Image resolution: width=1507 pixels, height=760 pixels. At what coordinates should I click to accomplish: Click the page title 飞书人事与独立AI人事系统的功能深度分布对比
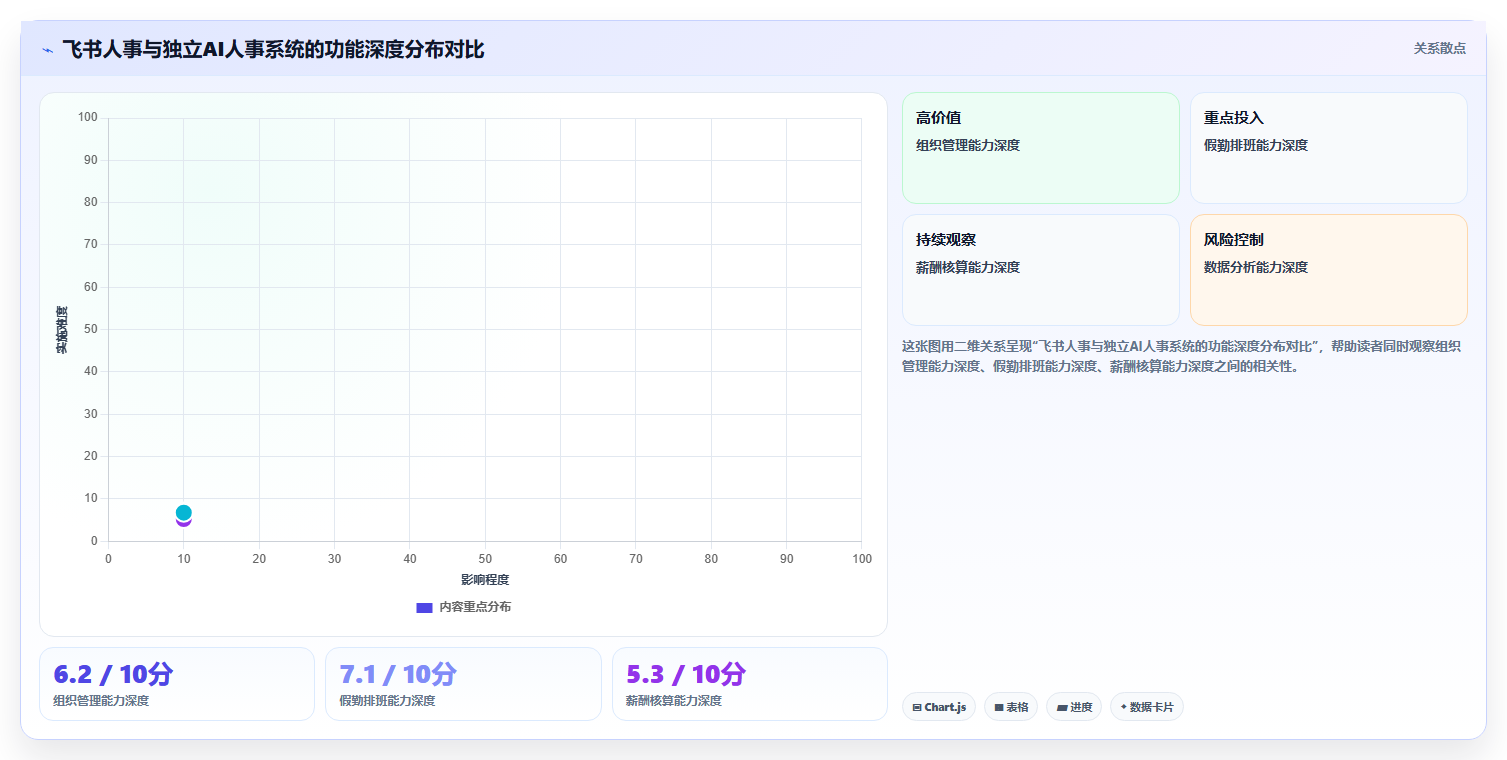273,49
